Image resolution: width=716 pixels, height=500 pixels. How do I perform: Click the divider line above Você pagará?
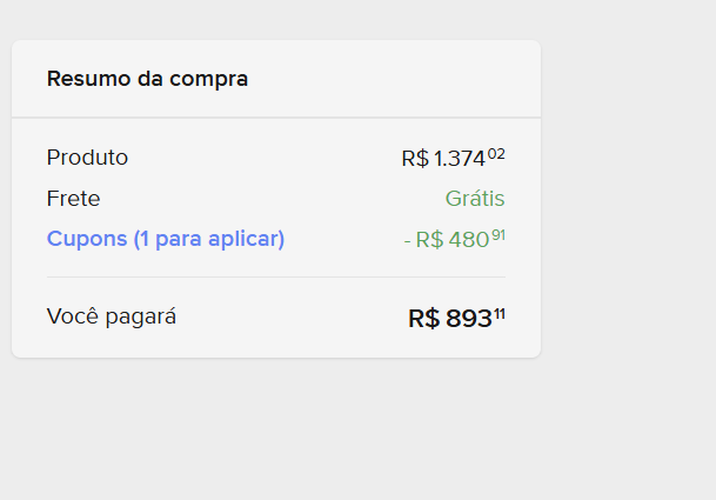(x=276, y=277)
